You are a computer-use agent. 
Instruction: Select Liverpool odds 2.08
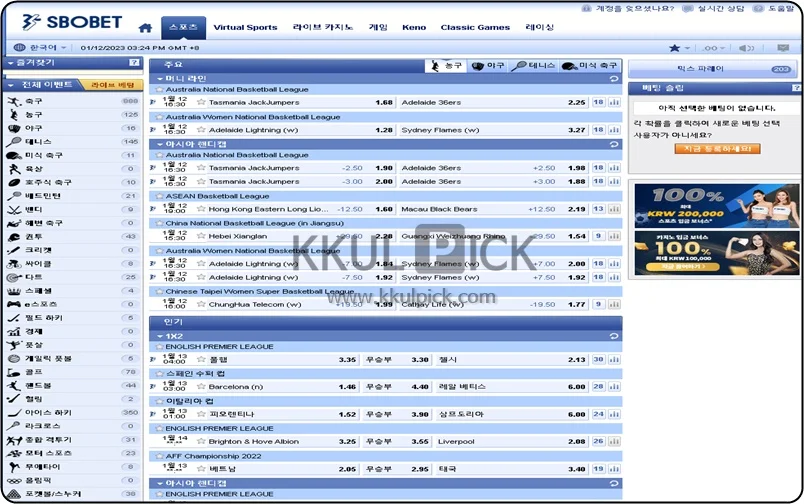point(576,441)
